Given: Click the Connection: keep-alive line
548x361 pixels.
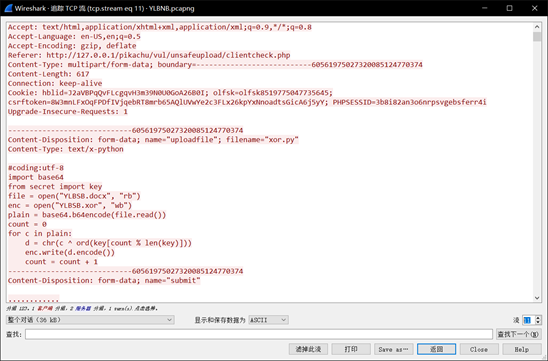Looking at the screenshot, I should tap(55, 84).
